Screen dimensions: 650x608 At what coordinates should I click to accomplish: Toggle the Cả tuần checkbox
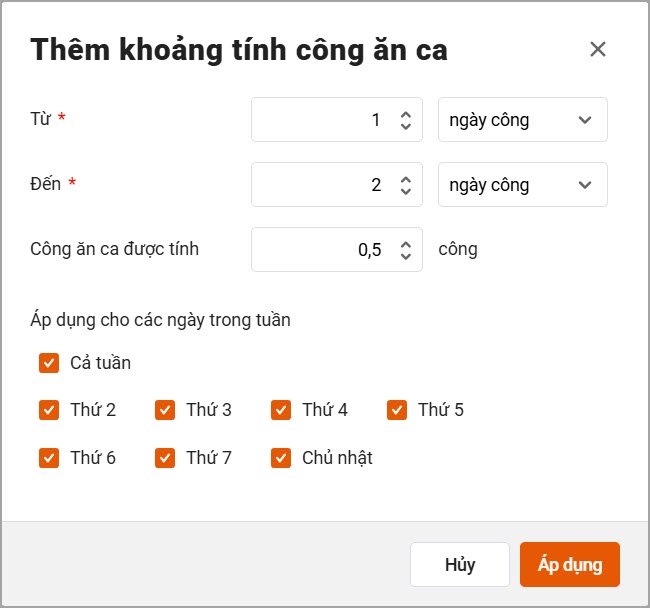click(49, 363)
